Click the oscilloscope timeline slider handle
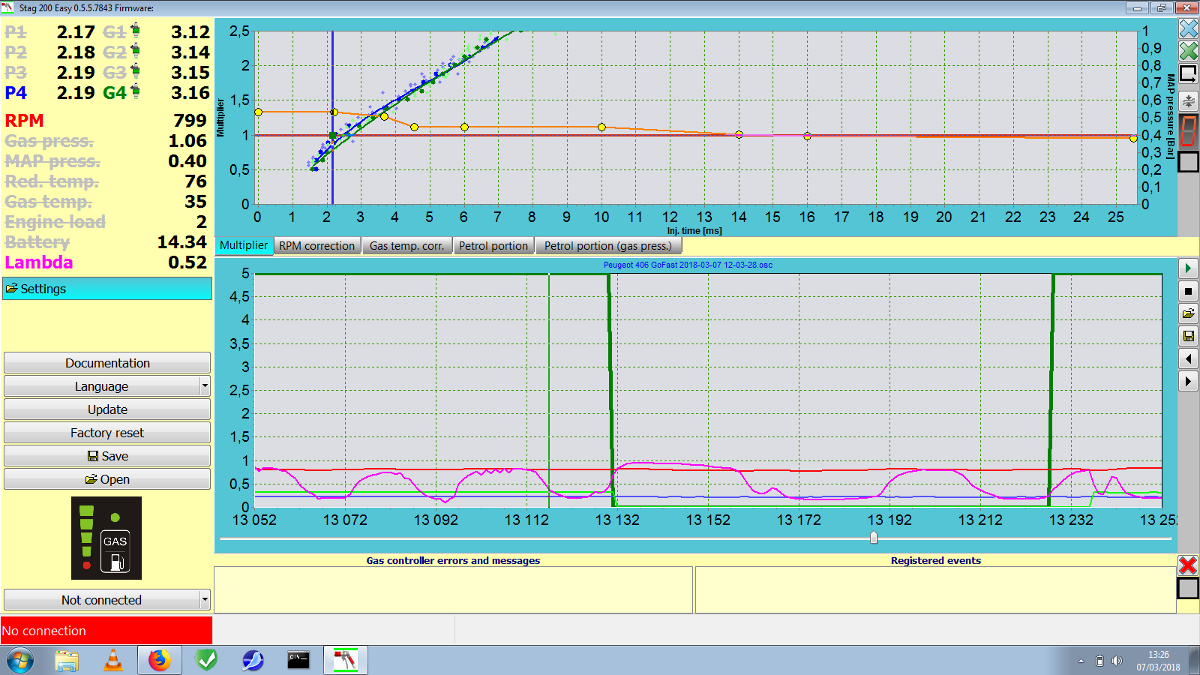Viewport: 1200px width, 675px height. 874,538
